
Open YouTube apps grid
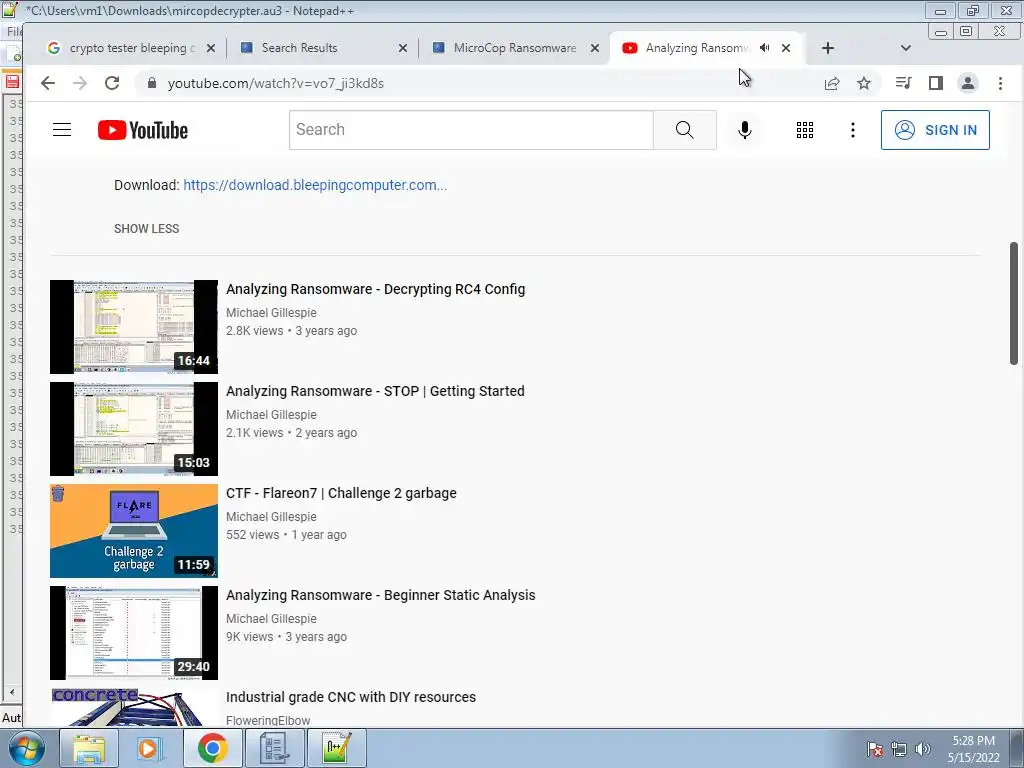tap(805, 130)
